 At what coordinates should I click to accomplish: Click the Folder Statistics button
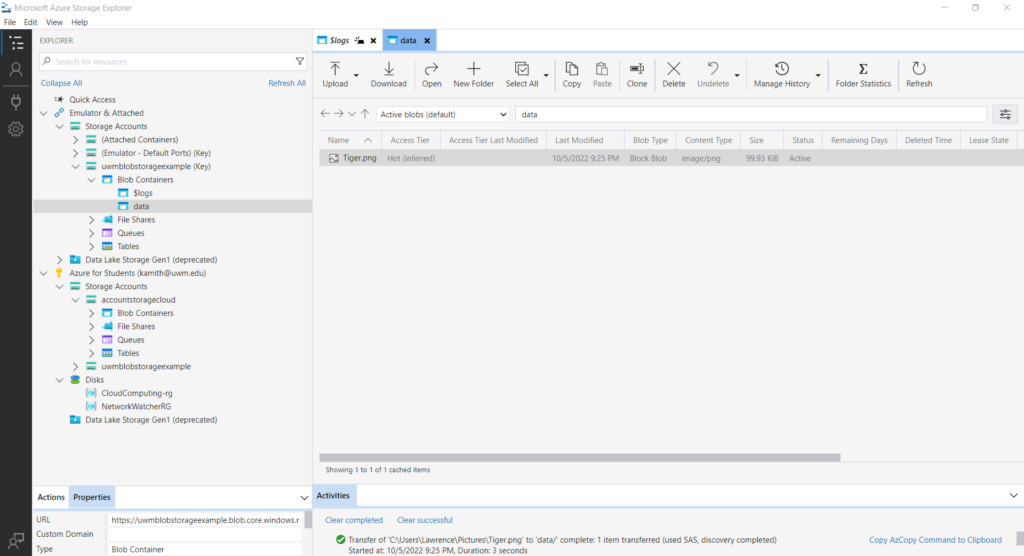[863, 74]
